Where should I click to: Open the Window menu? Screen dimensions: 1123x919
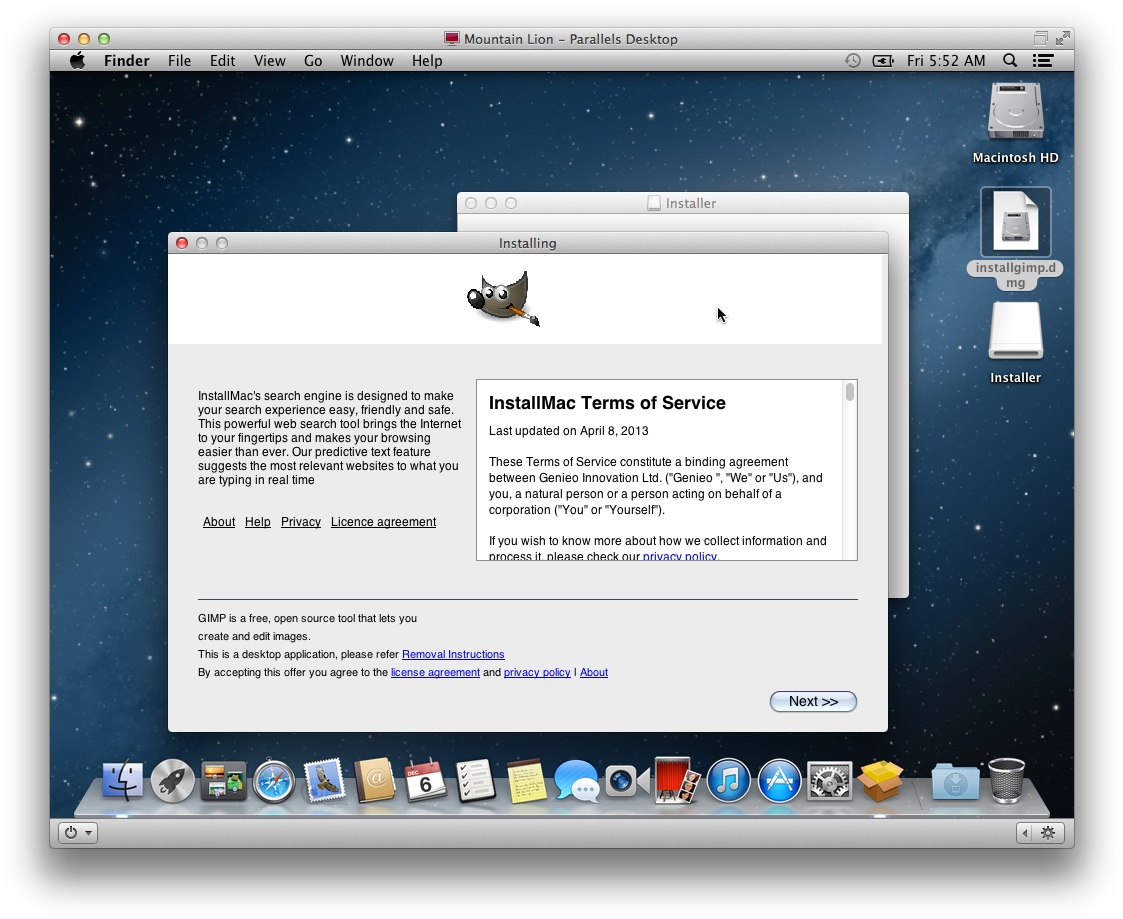pyautogui.click(x=367, y=61)
